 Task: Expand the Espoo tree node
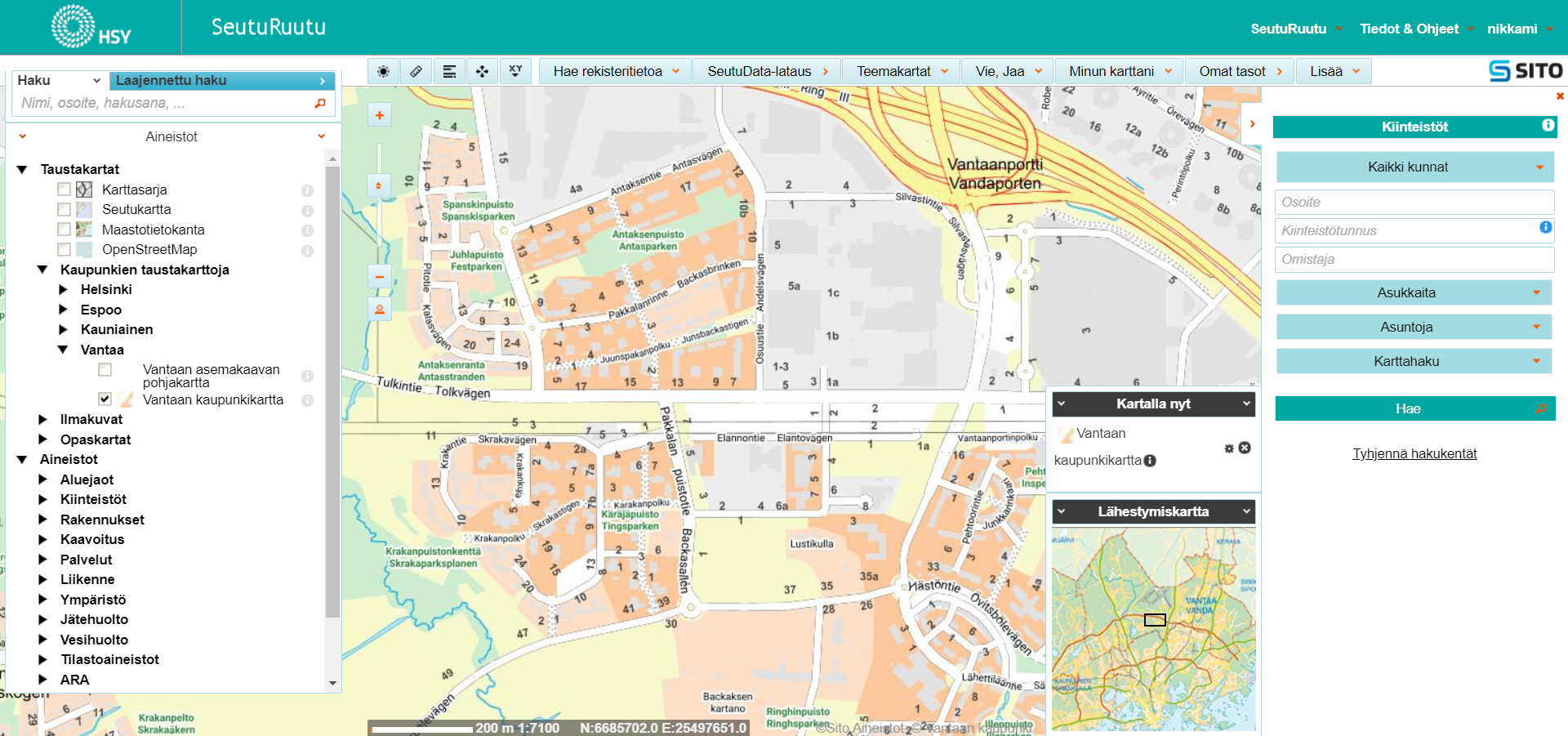click(x=63, y=309)
